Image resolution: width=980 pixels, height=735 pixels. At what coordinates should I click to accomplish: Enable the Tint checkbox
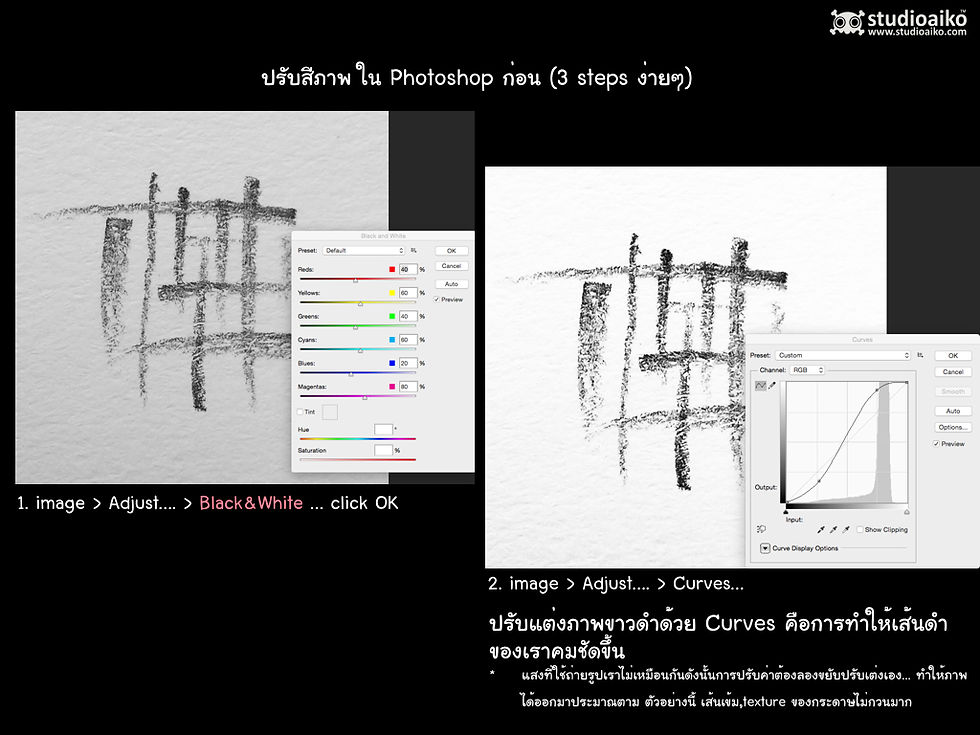[301, 412]
